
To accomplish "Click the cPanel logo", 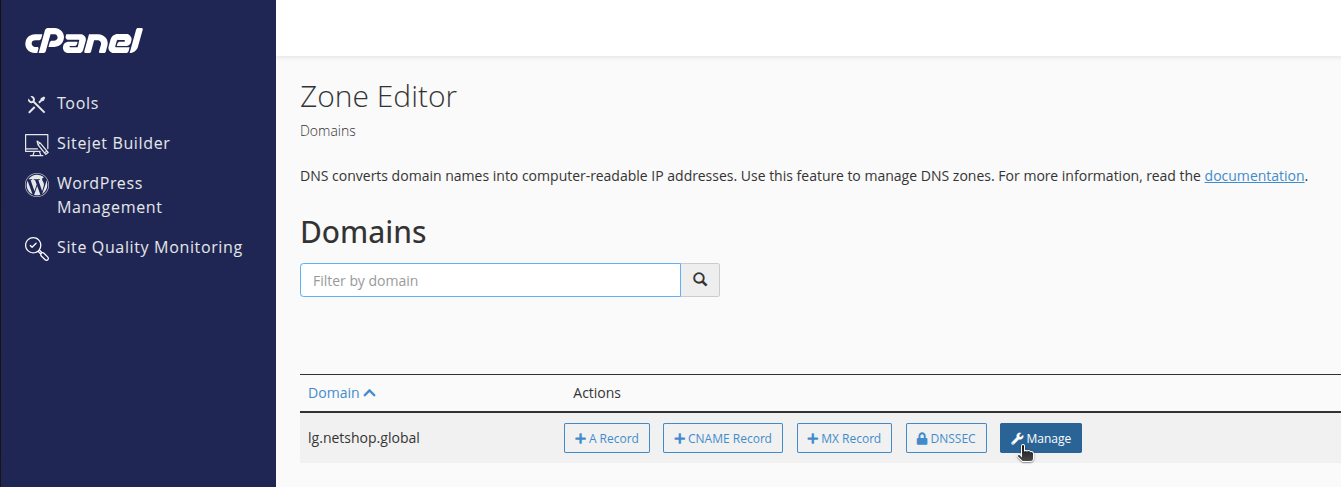I will point(84,41).
